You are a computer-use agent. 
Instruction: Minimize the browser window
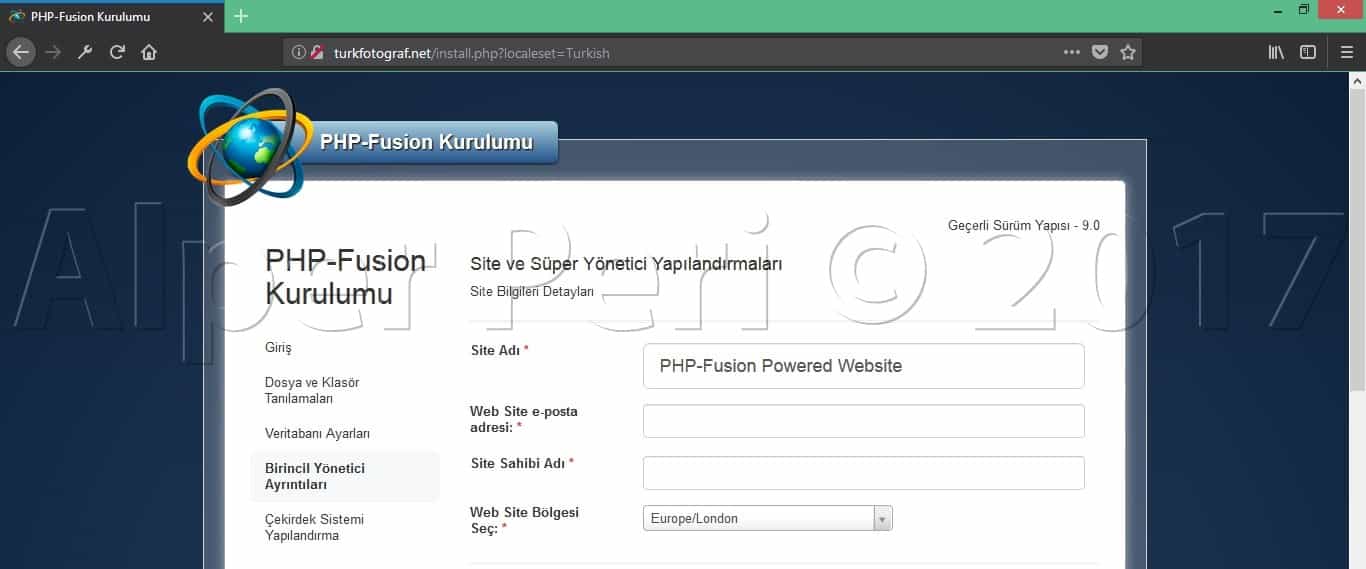[1278, 10]
